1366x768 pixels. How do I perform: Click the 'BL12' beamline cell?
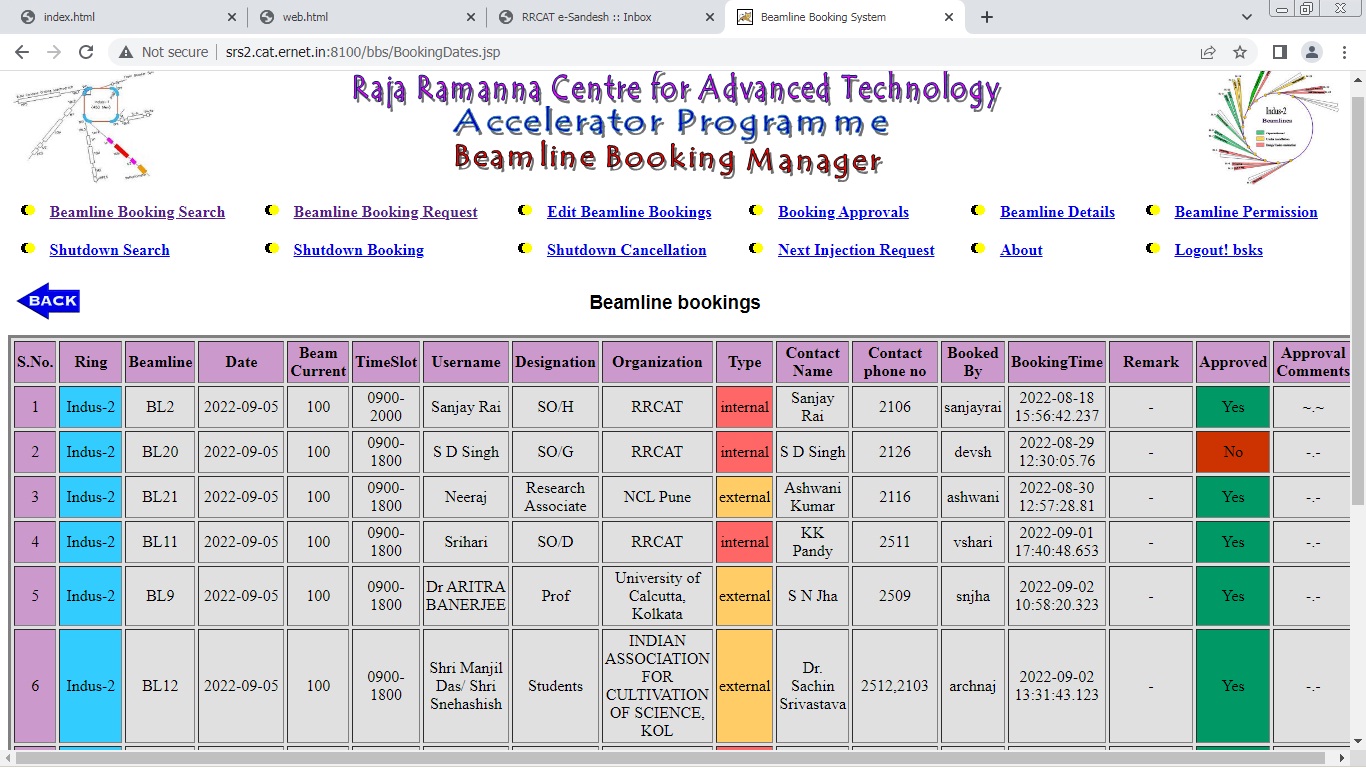point(160,686)
